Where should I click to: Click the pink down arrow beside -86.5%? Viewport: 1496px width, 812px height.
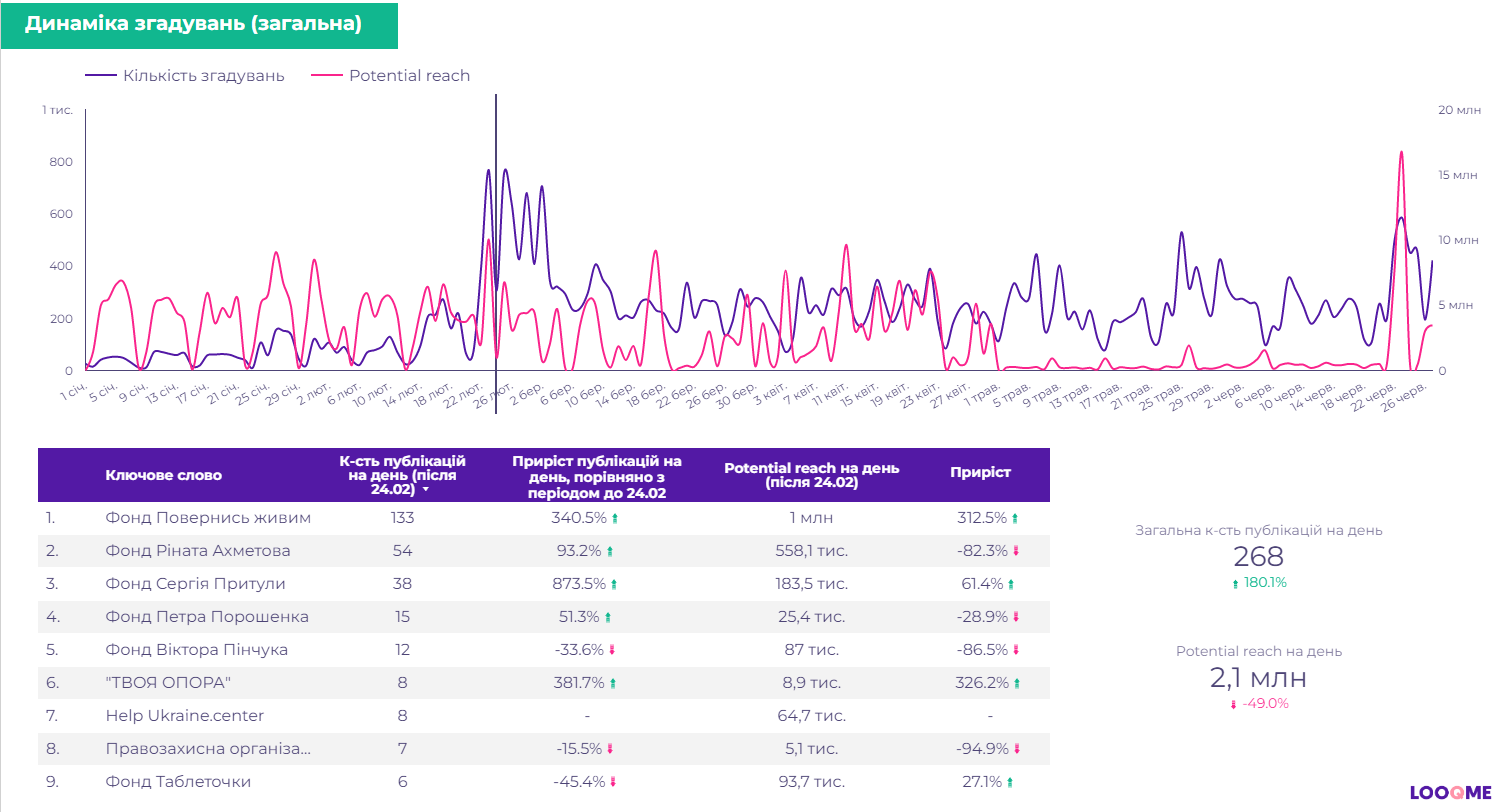click(x=1016, y=650)
